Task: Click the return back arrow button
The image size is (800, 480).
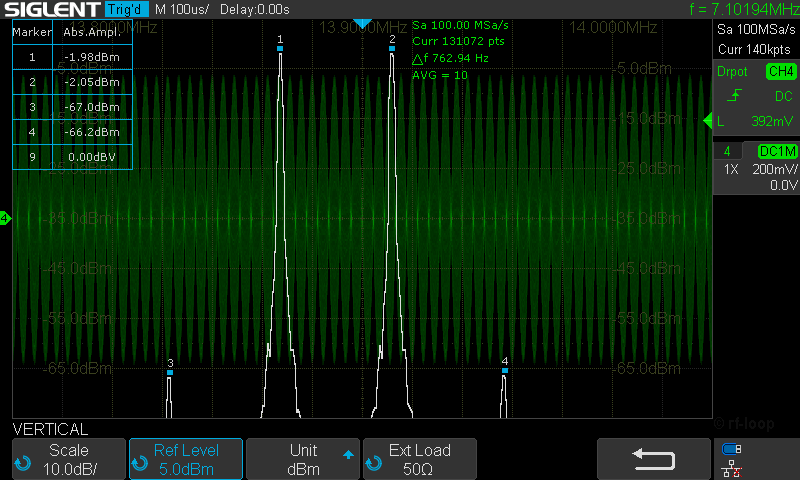Action: [x=654, y=459]
